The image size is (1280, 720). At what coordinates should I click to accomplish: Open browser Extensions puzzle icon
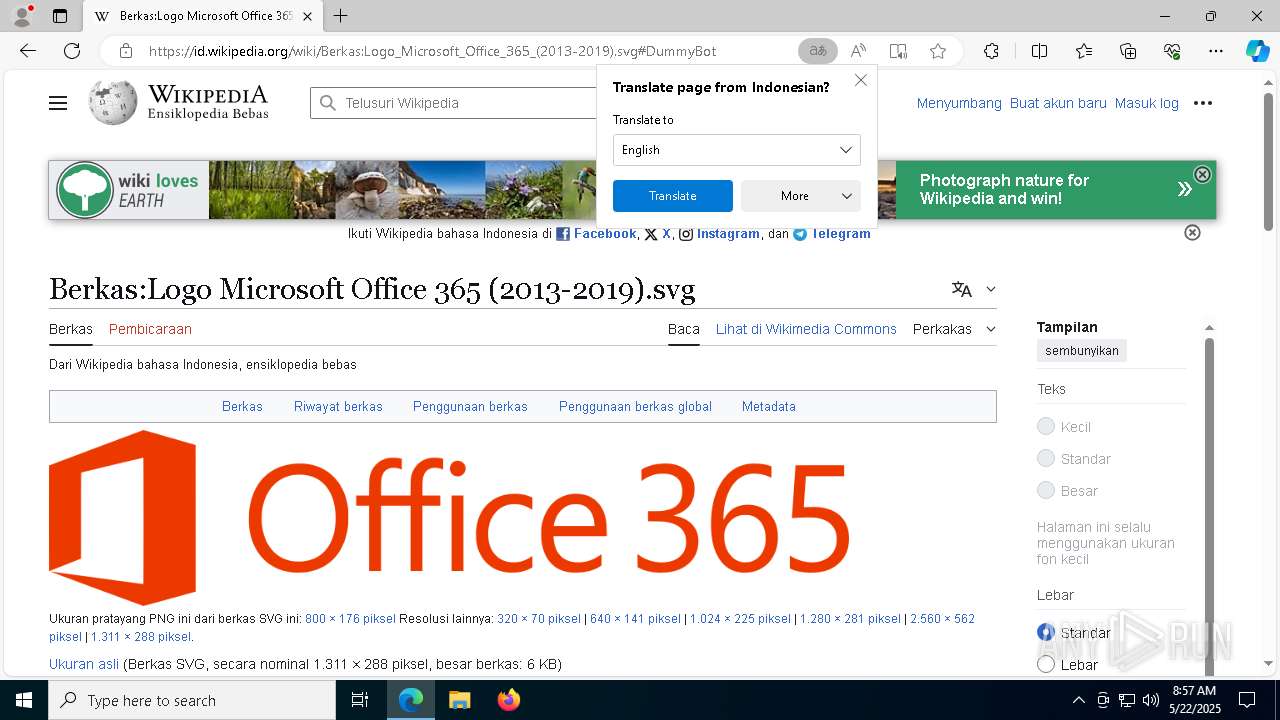(x=991, y=51)
